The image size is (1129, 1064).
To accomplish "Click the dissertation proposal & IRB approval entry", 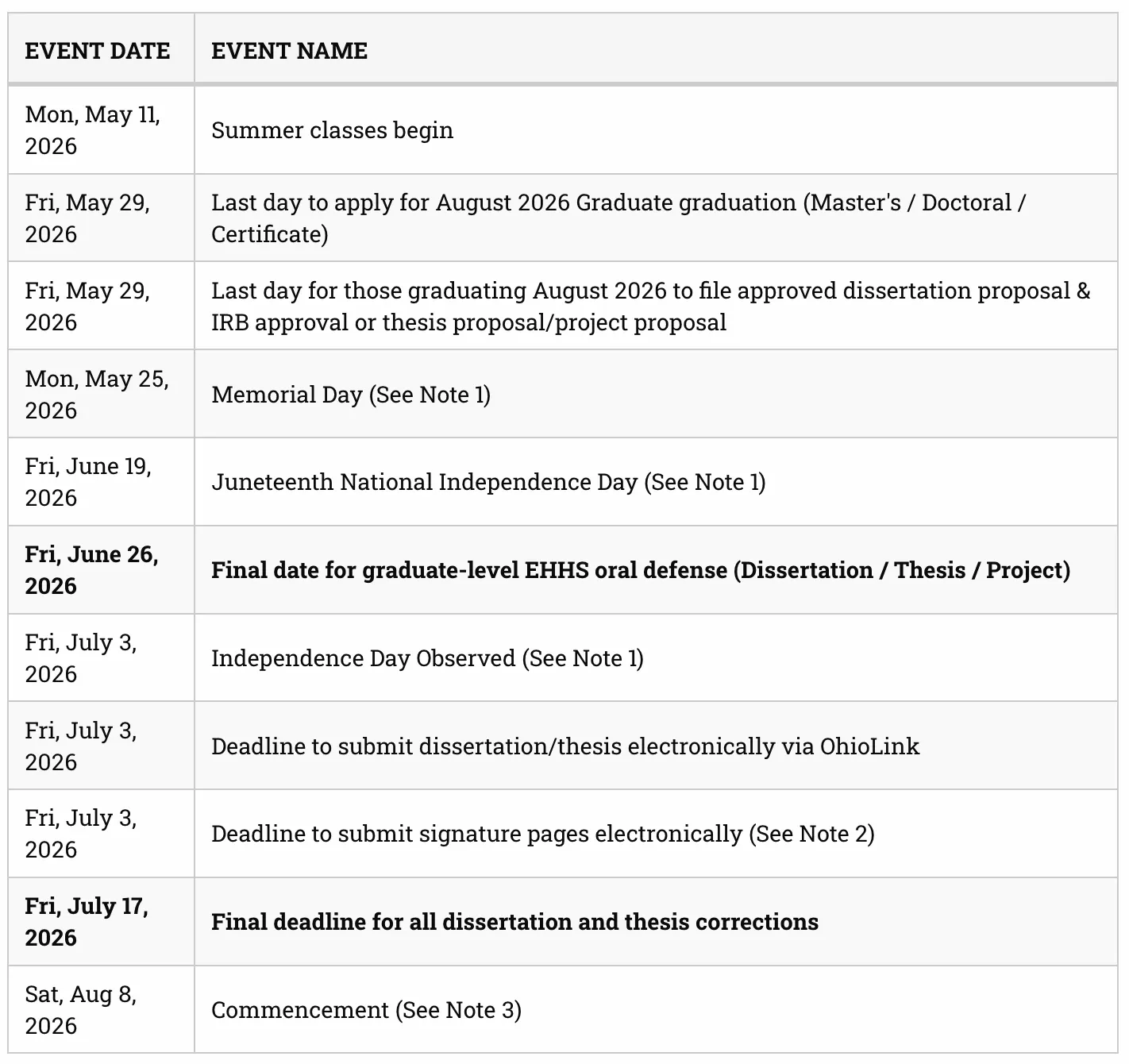I will coord(650,306).
